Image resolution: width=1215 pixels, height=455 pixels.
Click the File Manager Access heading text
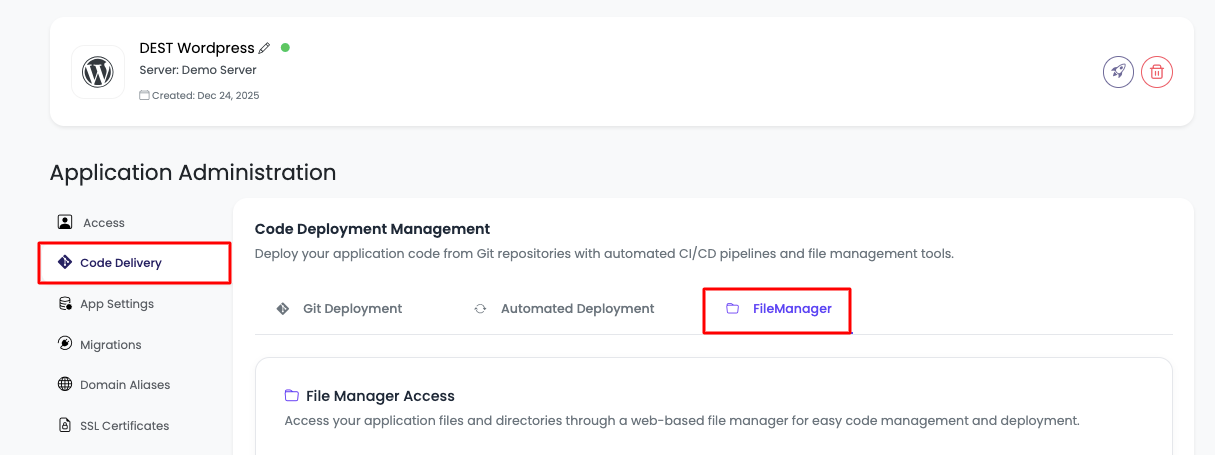coord(380,396)
